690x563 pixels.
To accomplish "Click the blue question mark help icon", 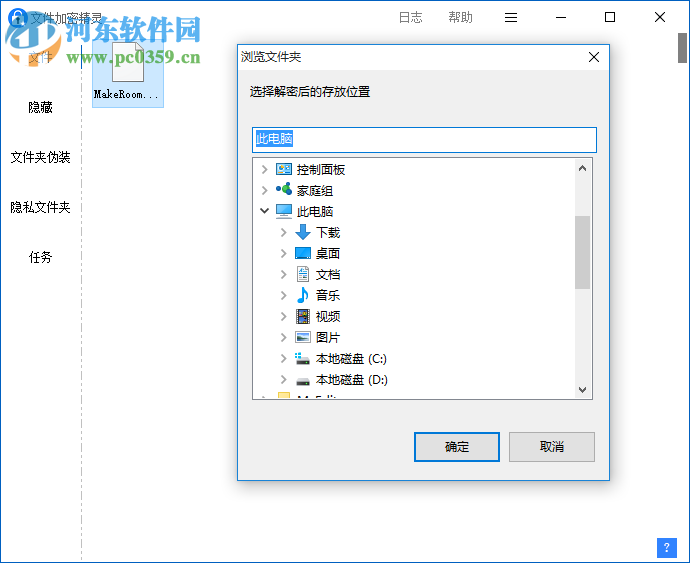I will 667,548.
